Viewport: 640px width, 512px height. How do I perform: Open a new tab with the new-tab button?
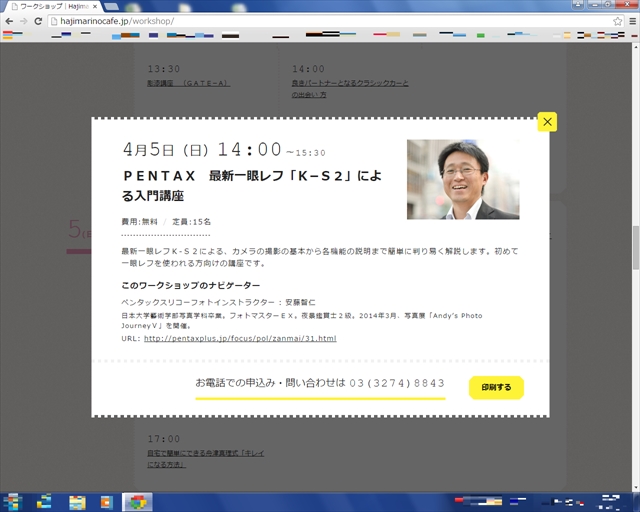tap(111, 7)
